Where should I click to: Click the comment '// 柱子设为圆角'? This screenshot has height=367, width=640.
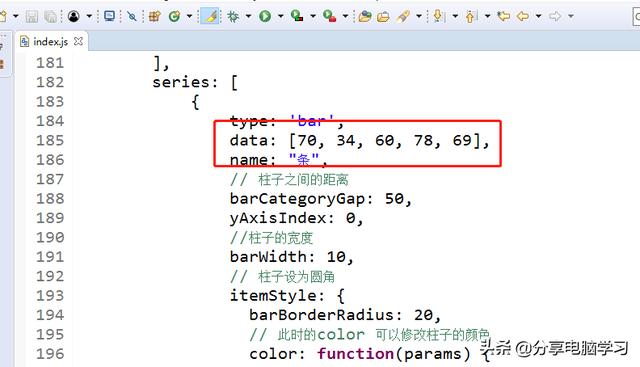[x=282, y=277]
